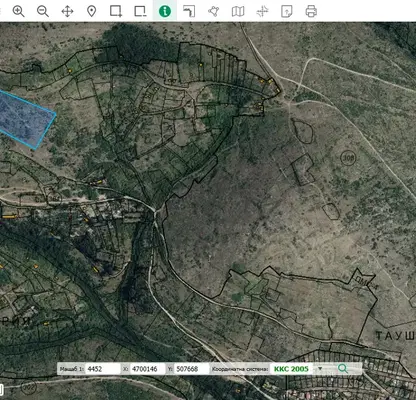Screen dimensions: 416x400
Task: Choose the remove rectangle selection tool
Action: coord(140,11)
